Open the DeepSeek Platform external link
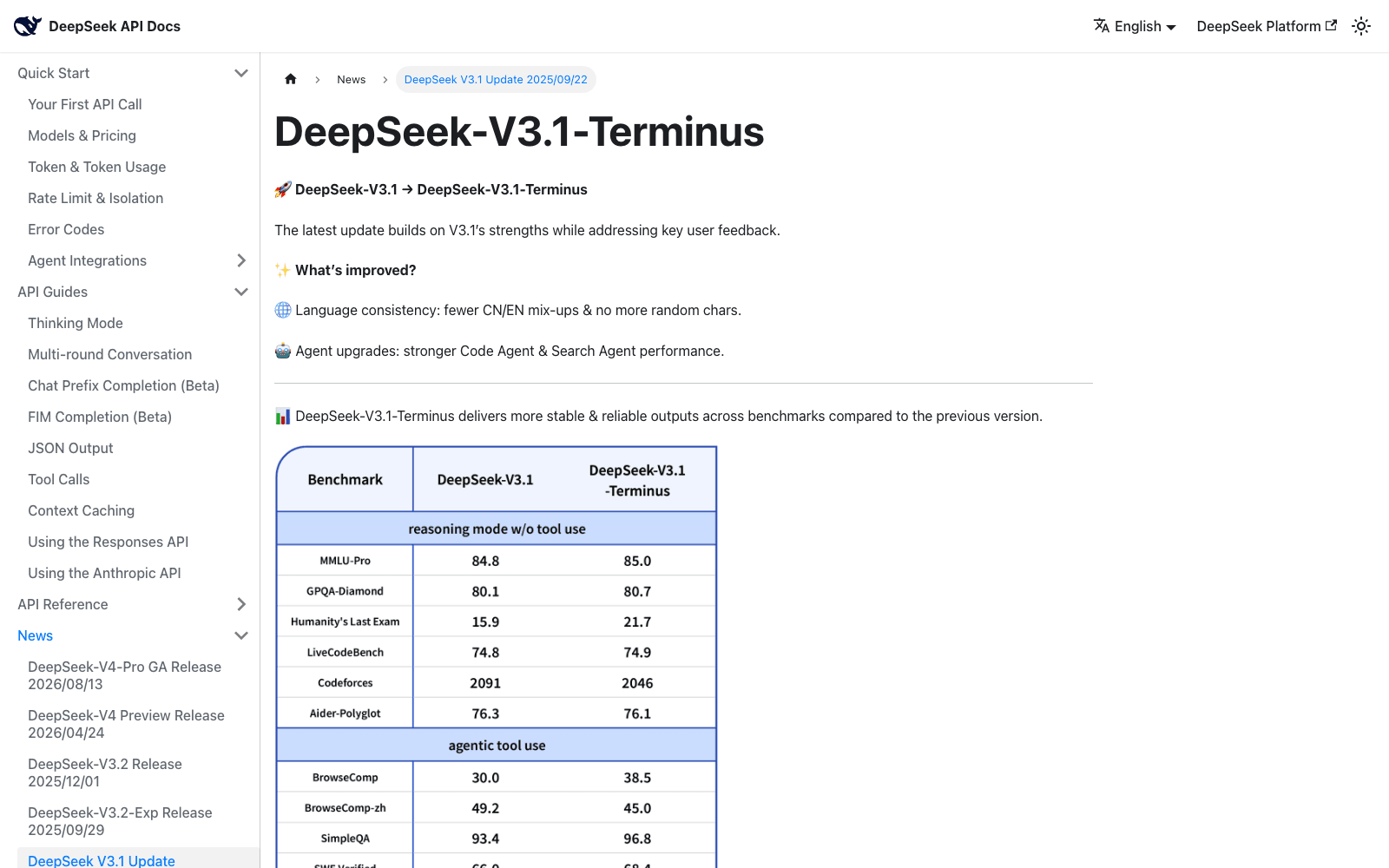 [x=1267, y=26]
